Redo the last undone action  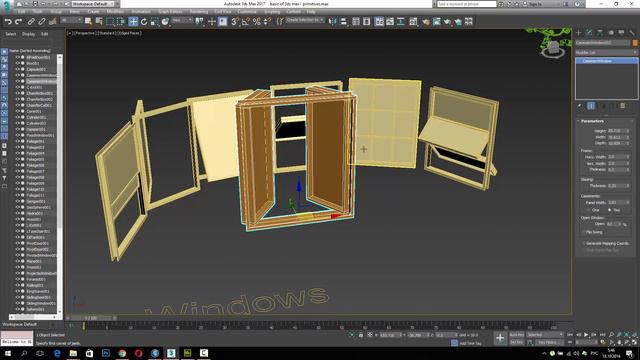18,22
